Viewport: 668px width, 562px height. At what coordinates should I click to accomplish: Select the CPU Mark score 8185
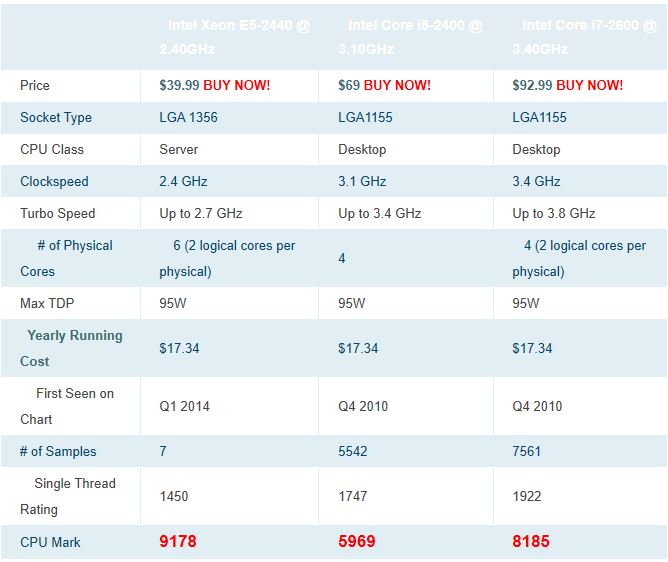(531, 542)
